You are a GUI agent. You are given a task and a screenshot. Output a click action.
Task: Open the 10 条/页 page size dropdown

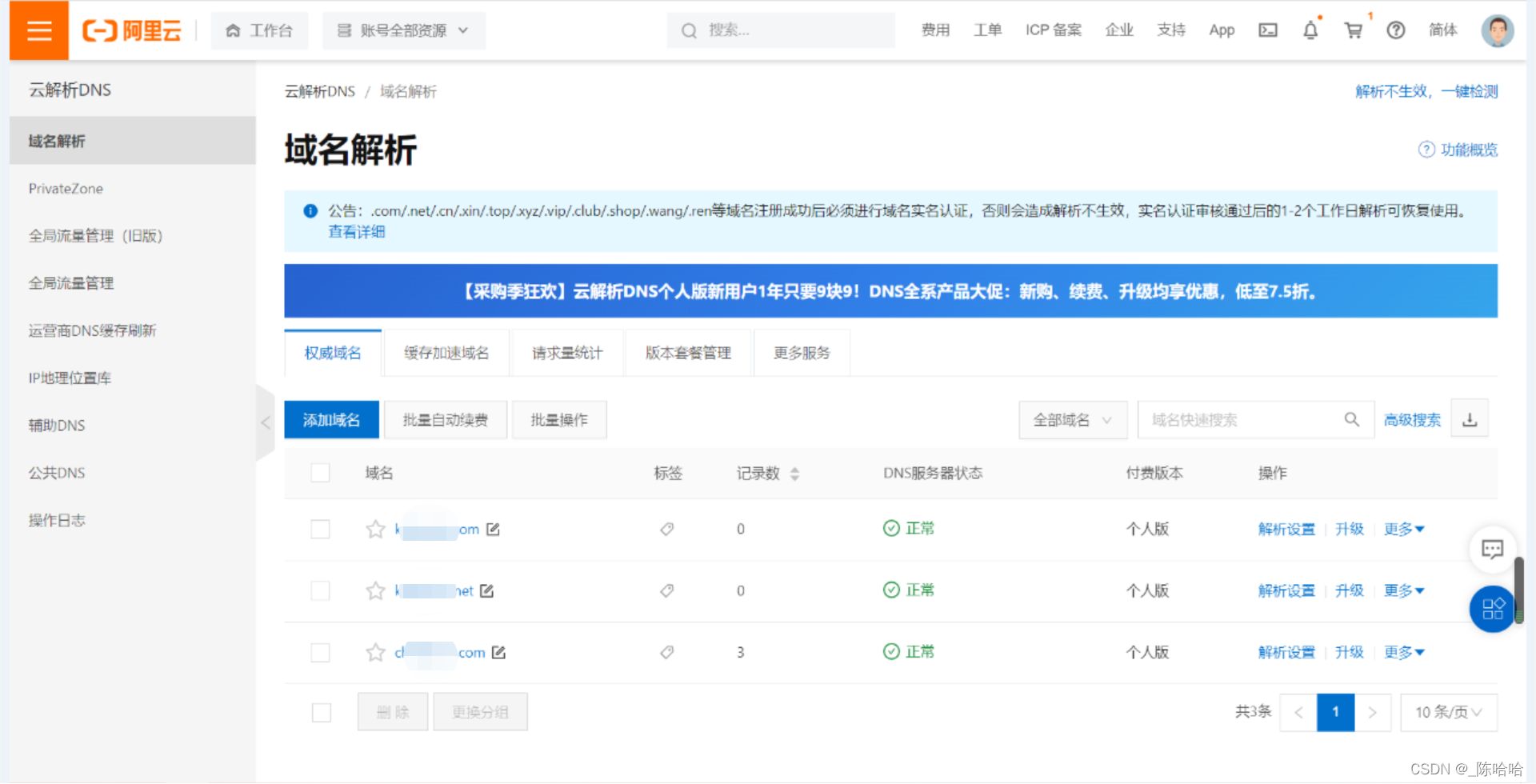(1449, 712)
